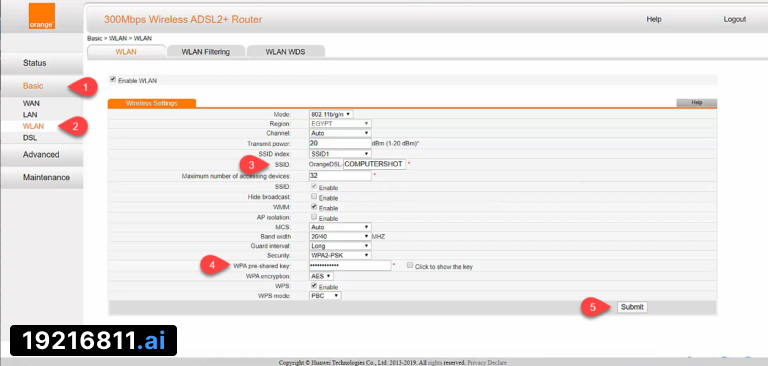Switch to the WLAN tab
Viewport: 768px width, 366px height.
point(126,51)
